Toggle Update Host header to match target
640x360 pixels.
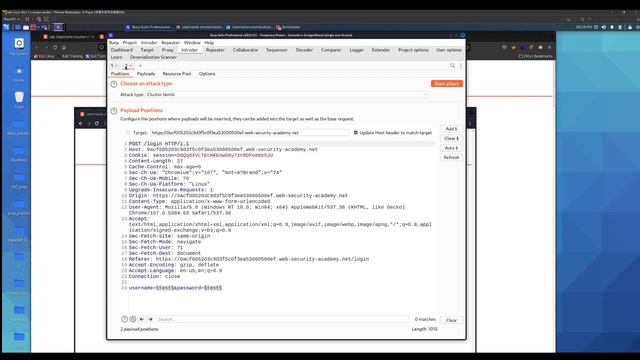pos(356,133)
